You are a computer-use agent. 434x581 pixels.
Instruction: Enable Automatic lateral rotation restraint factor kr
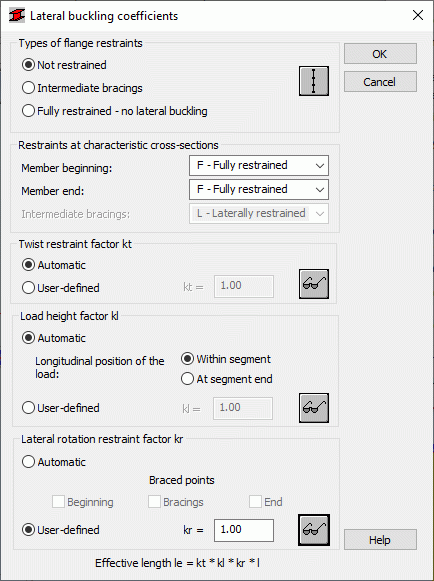(x=54, y=462)
